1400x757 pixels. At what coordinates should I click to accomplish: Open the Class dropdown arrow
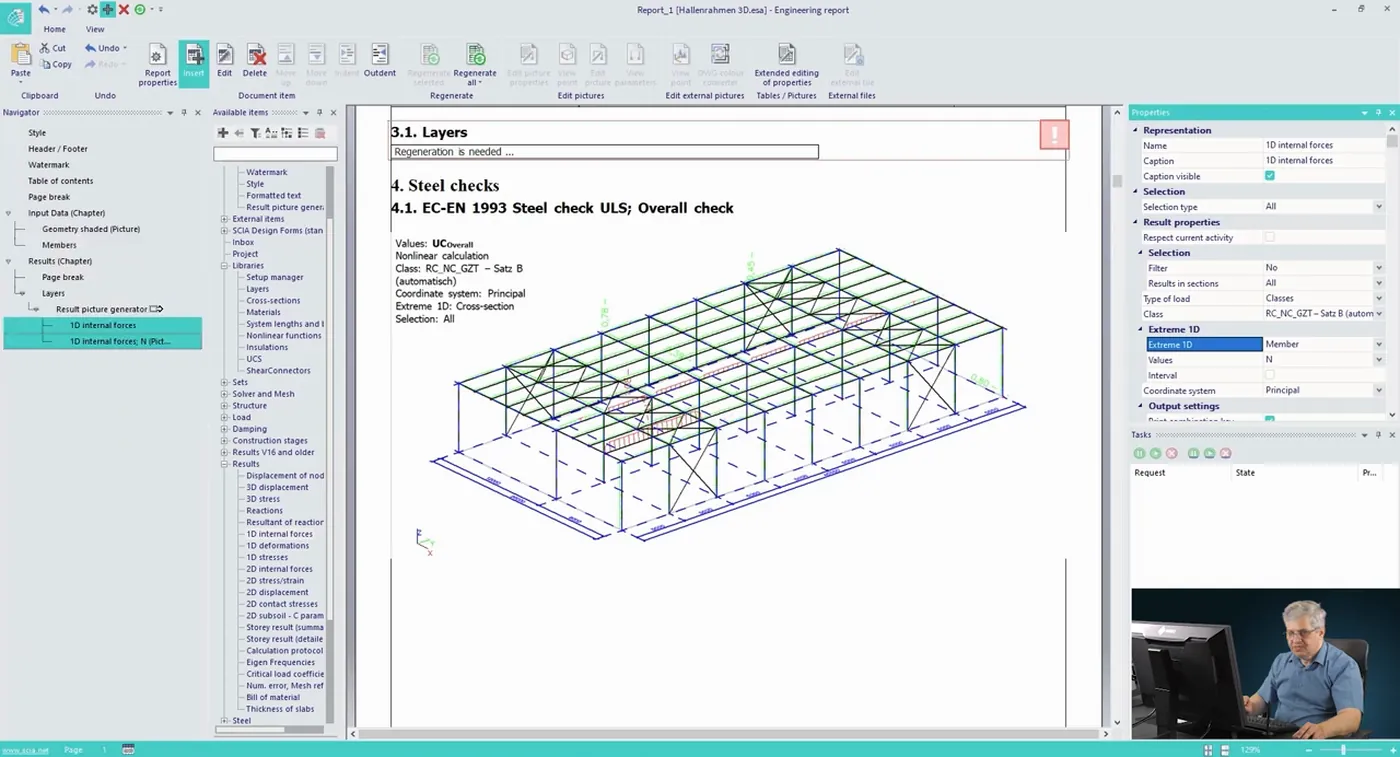click(x=1379, y=314)
